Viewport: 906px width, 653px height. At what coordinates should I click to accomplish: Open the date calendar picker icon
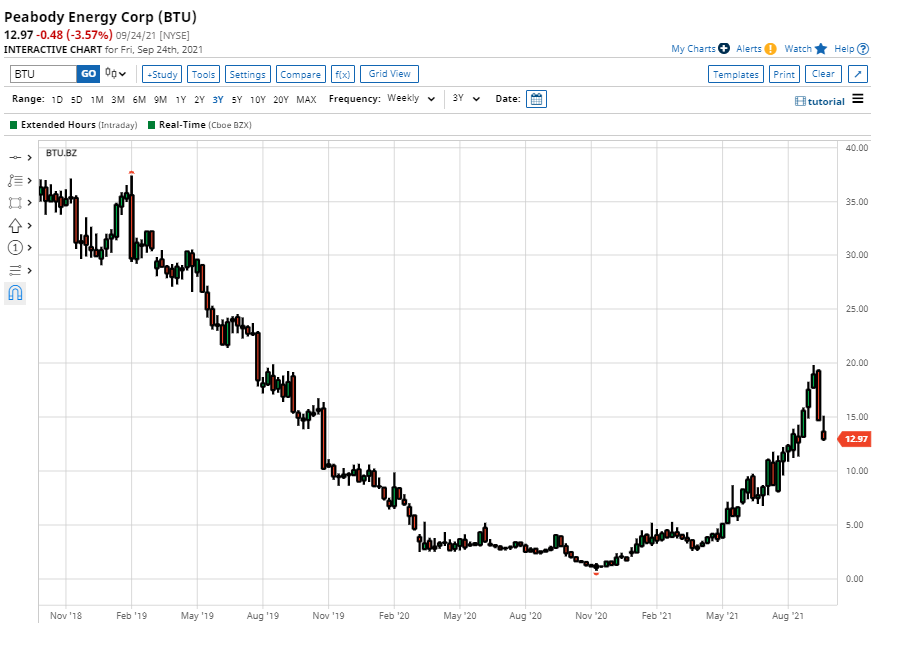[536, 99]
